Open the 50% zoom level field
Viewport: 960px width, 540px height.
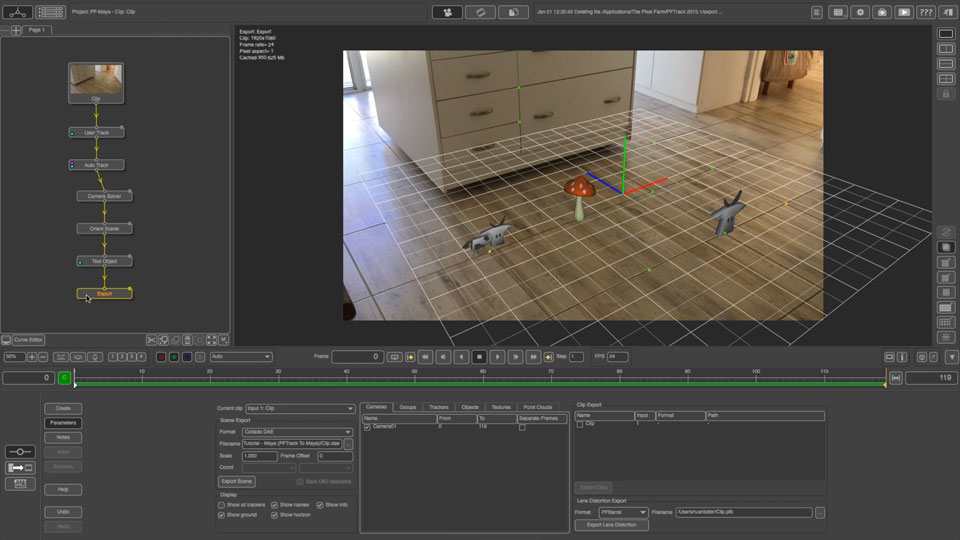pyautogui.click(x=13, y=356)
